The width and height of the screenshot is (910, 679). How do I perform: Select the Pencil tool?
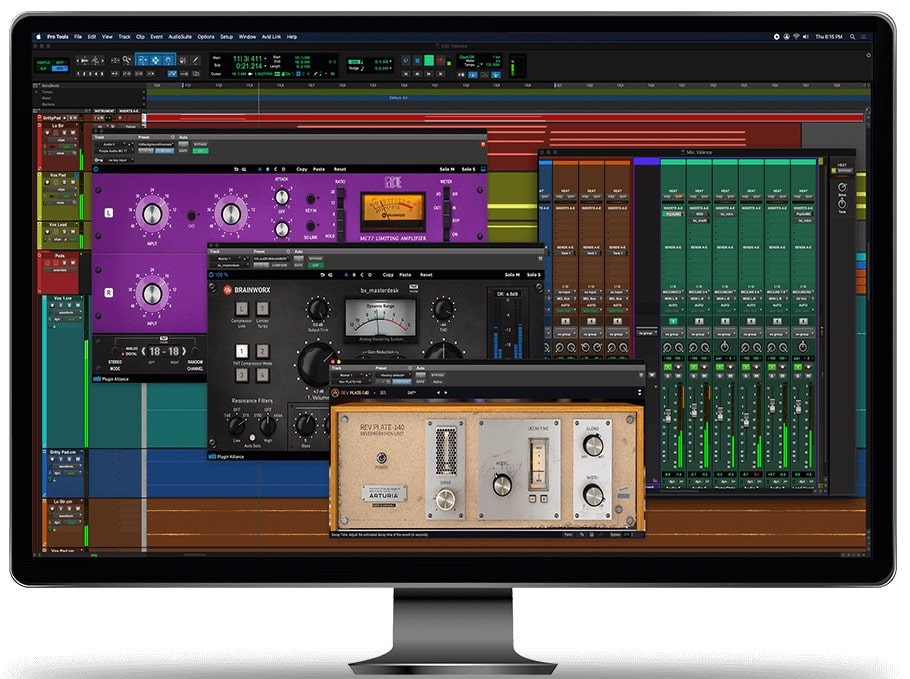click(196, 60)
